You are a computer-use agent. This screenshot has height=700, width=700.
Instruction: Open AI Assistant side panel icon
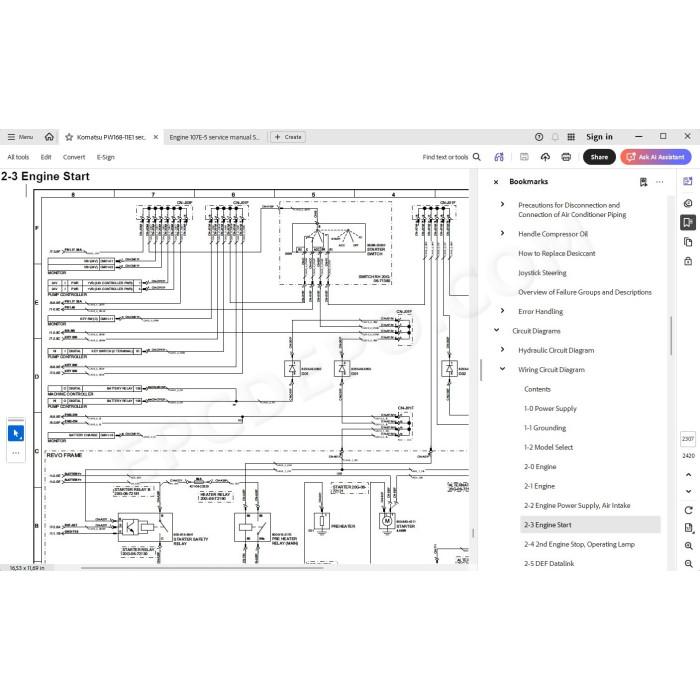point(688,181)
